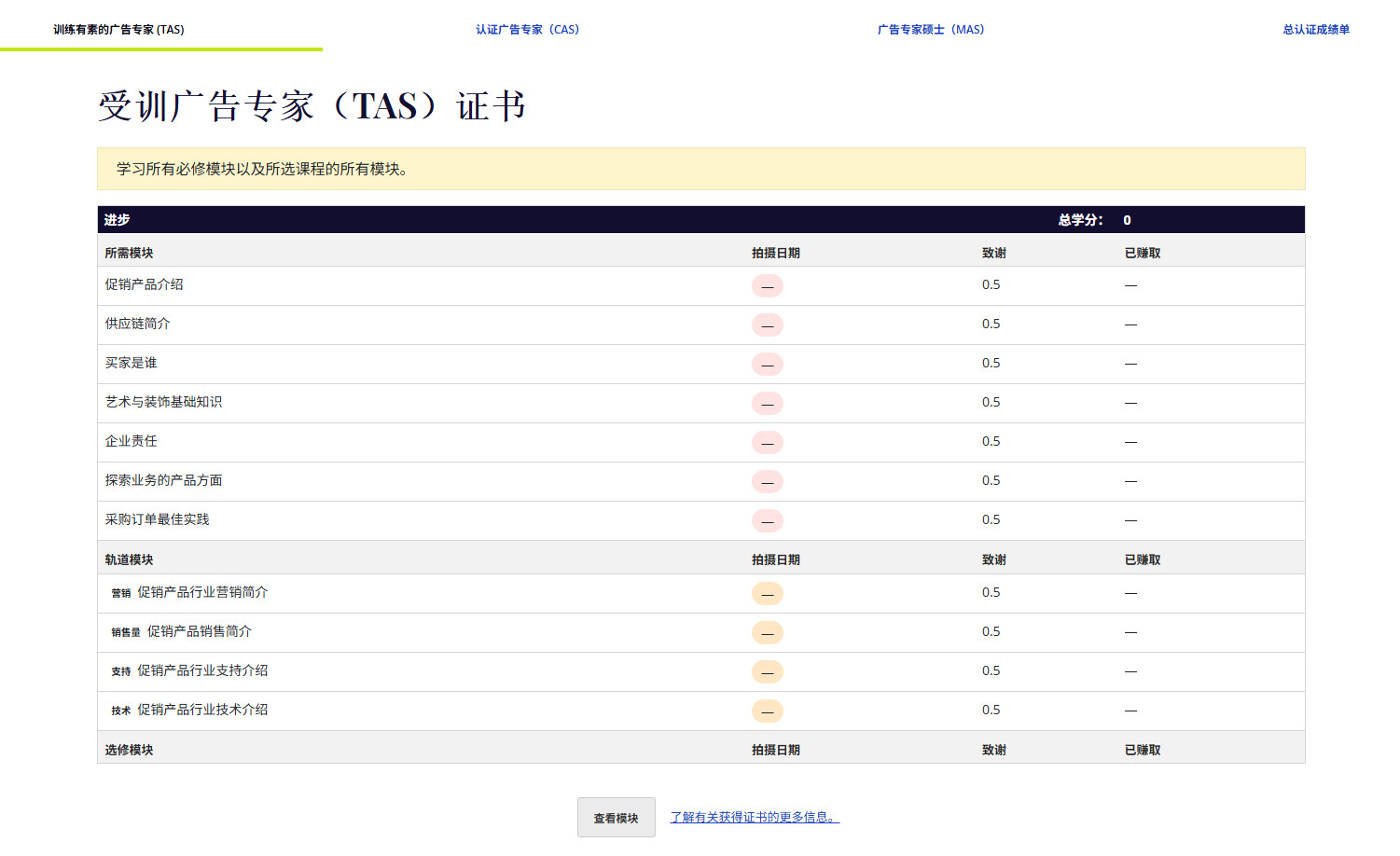The image size is (1400, 856).
Task: Open the 探索业务的产品方面 module
Action: (164, 481)
